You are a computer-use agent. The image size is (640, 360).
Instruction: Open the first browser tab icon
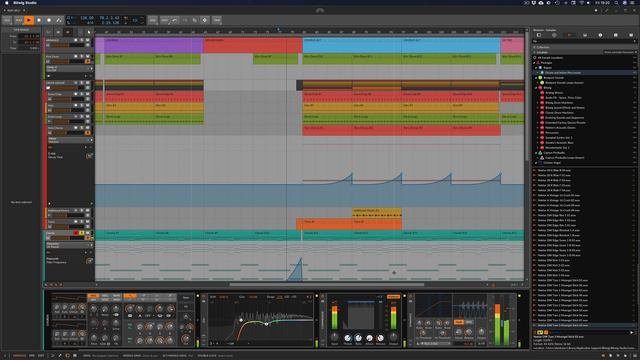(539, 36)
